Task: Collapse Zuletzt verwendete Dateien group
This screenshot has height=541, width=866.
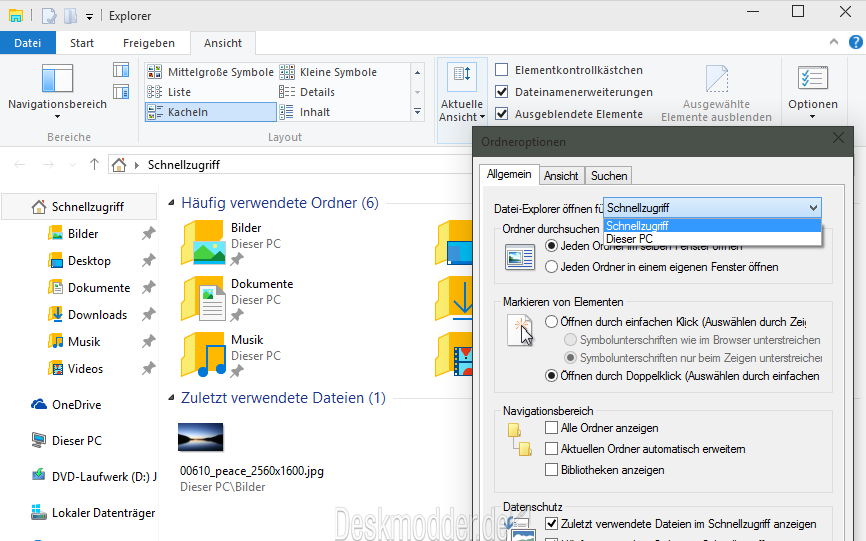Action: [x=171, y=397]
